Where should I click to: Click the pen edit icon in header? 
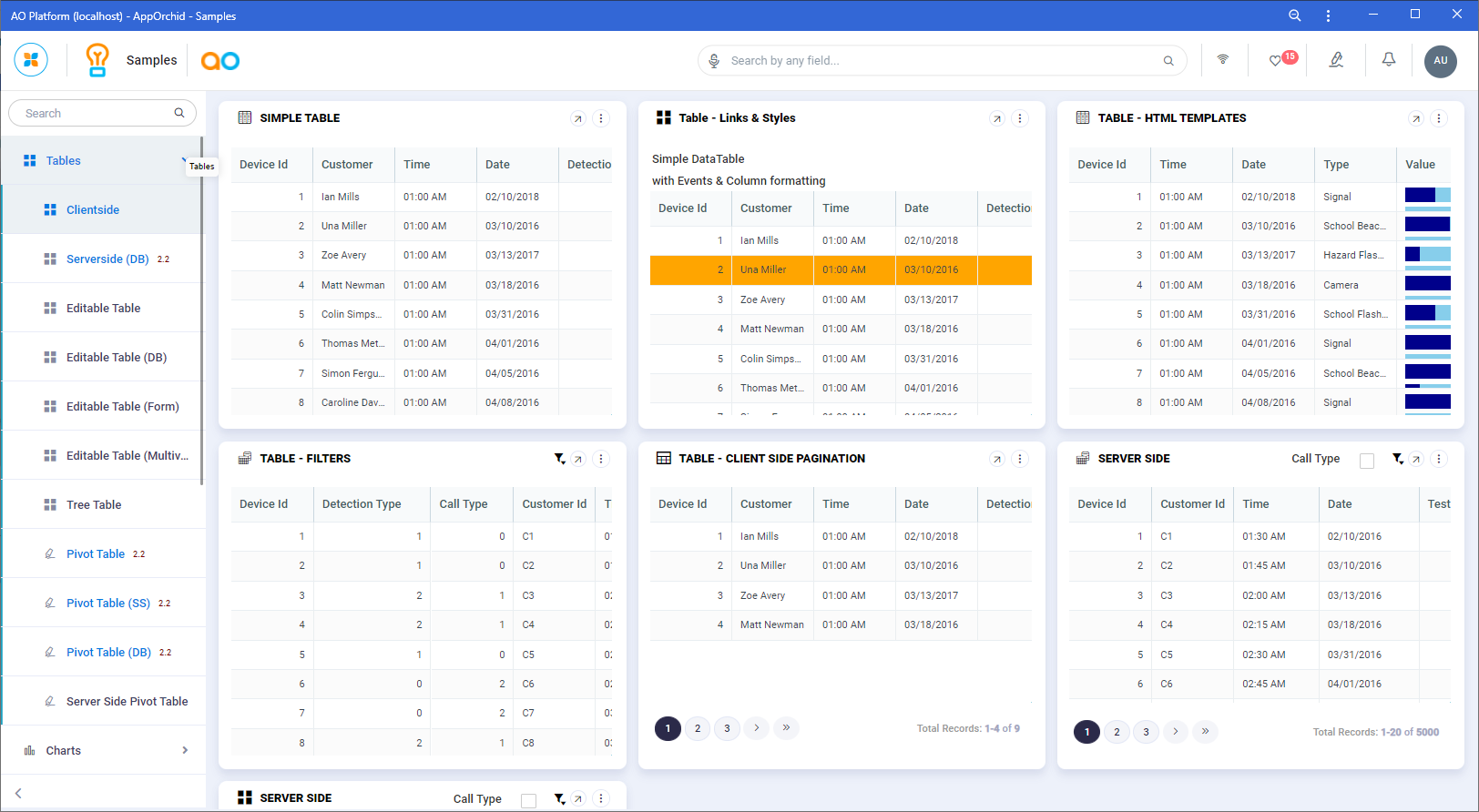click(1336, 60)
